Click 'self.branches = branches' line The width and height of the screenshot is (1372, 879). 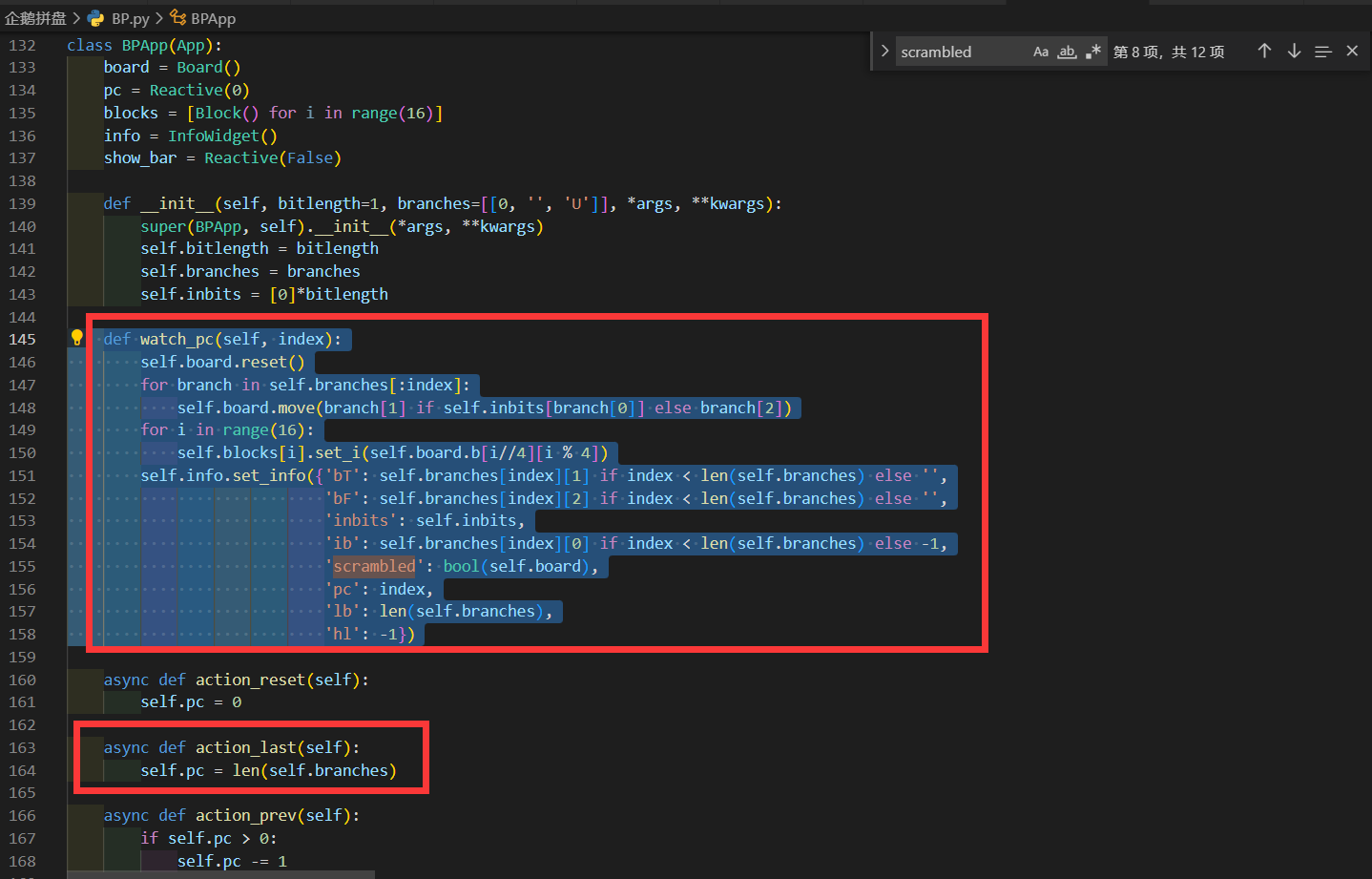click(x=250, y=271)
